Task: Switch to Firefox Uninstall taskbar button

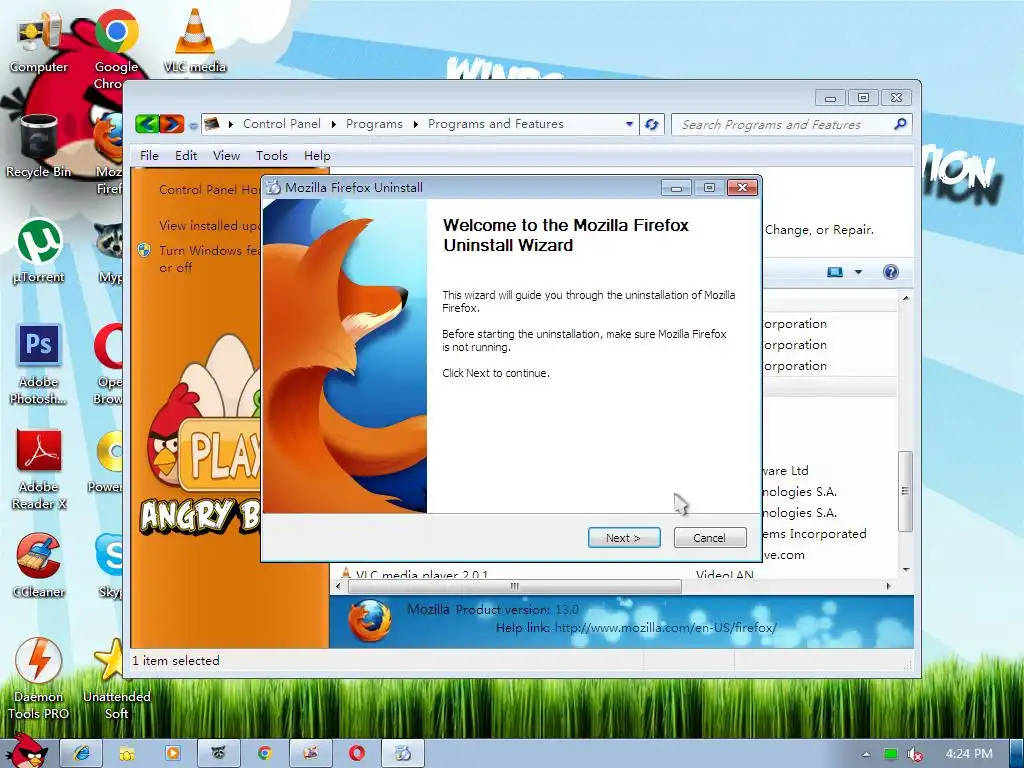Action: click(x=403, y=753)
